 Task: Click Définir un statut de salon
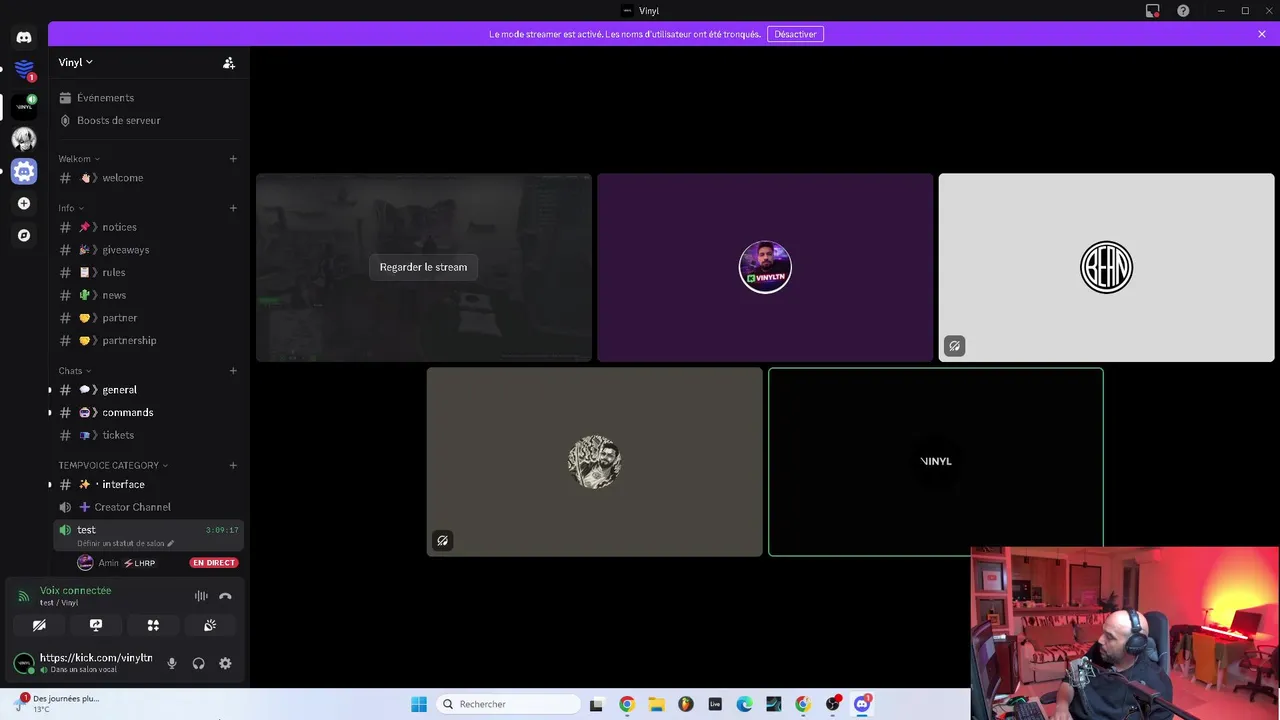pos(120,544)
